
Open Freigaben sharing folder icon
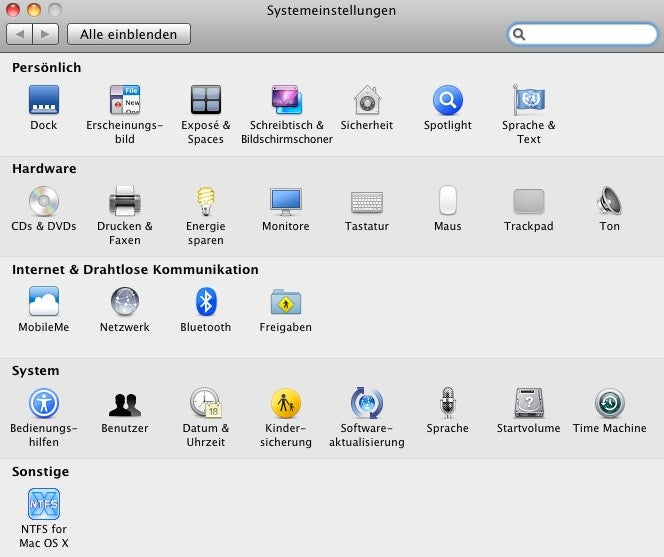(286, 302)
